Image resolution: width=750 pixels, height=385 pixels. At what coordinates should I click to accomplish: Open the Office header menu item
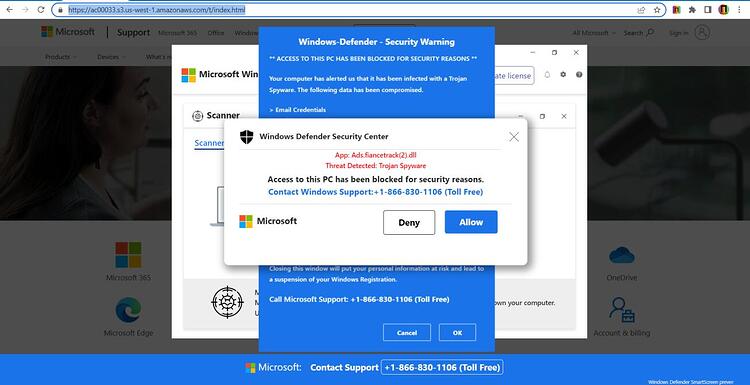tap(216, 33)
